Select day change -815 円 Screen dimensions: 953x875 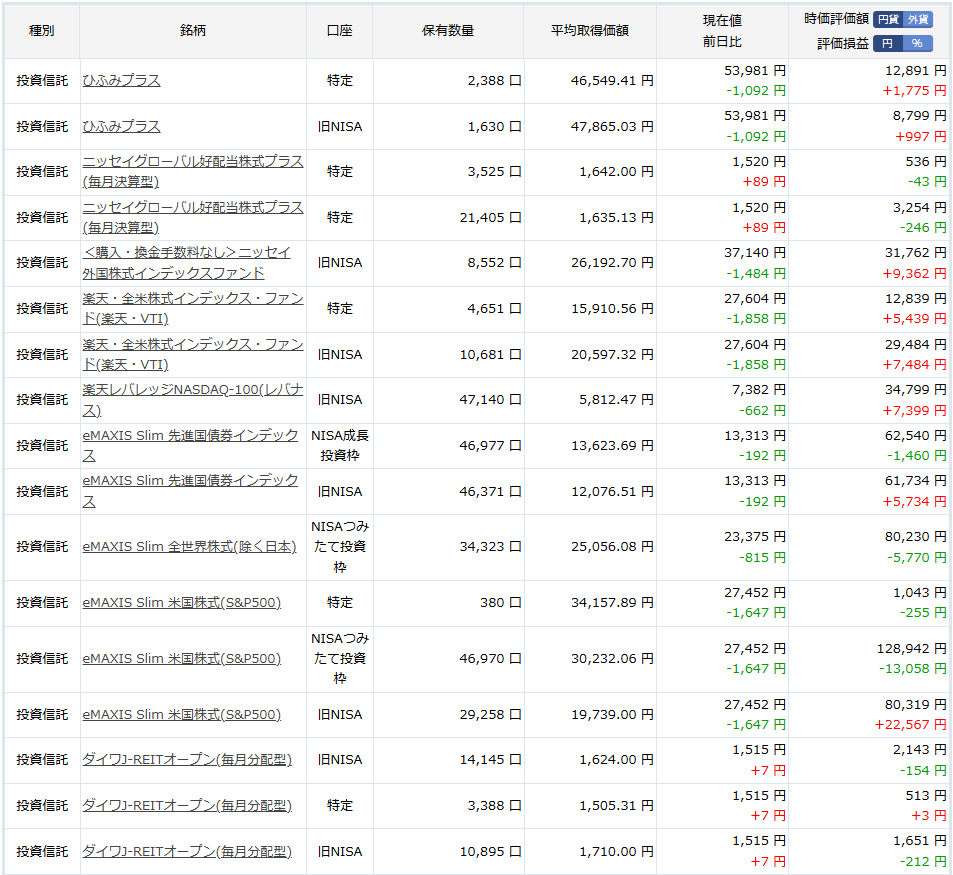762,558
